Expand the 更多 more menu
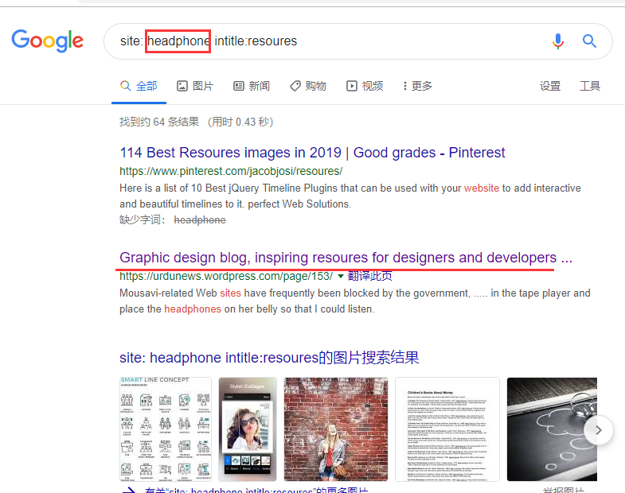 pyautogui.click(x=415, y=86)
